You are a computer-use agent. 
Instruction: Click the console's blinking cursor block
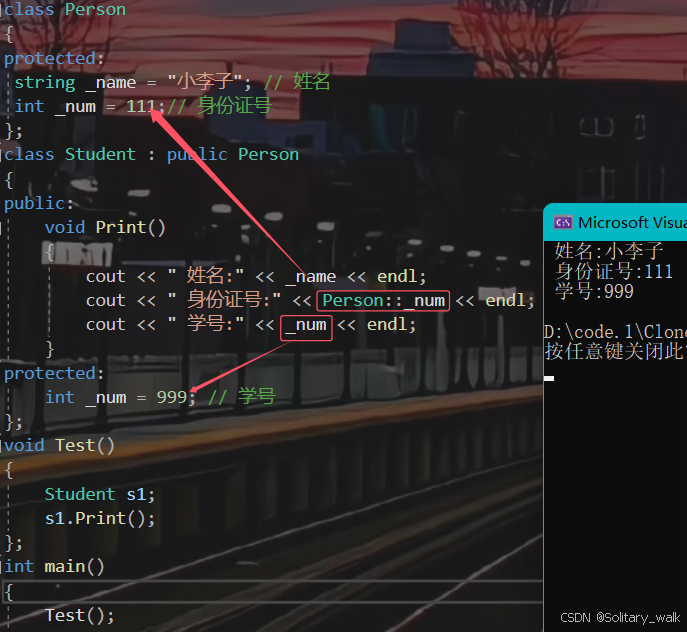[549, 378]
